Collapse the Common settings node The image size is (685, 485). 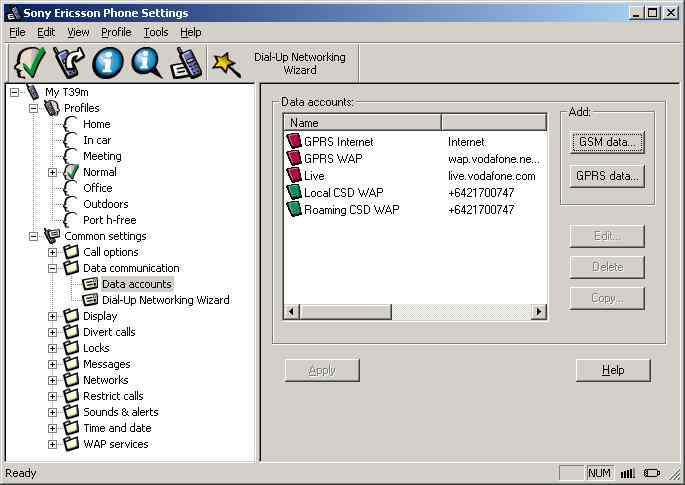click(x=33, y=236)
